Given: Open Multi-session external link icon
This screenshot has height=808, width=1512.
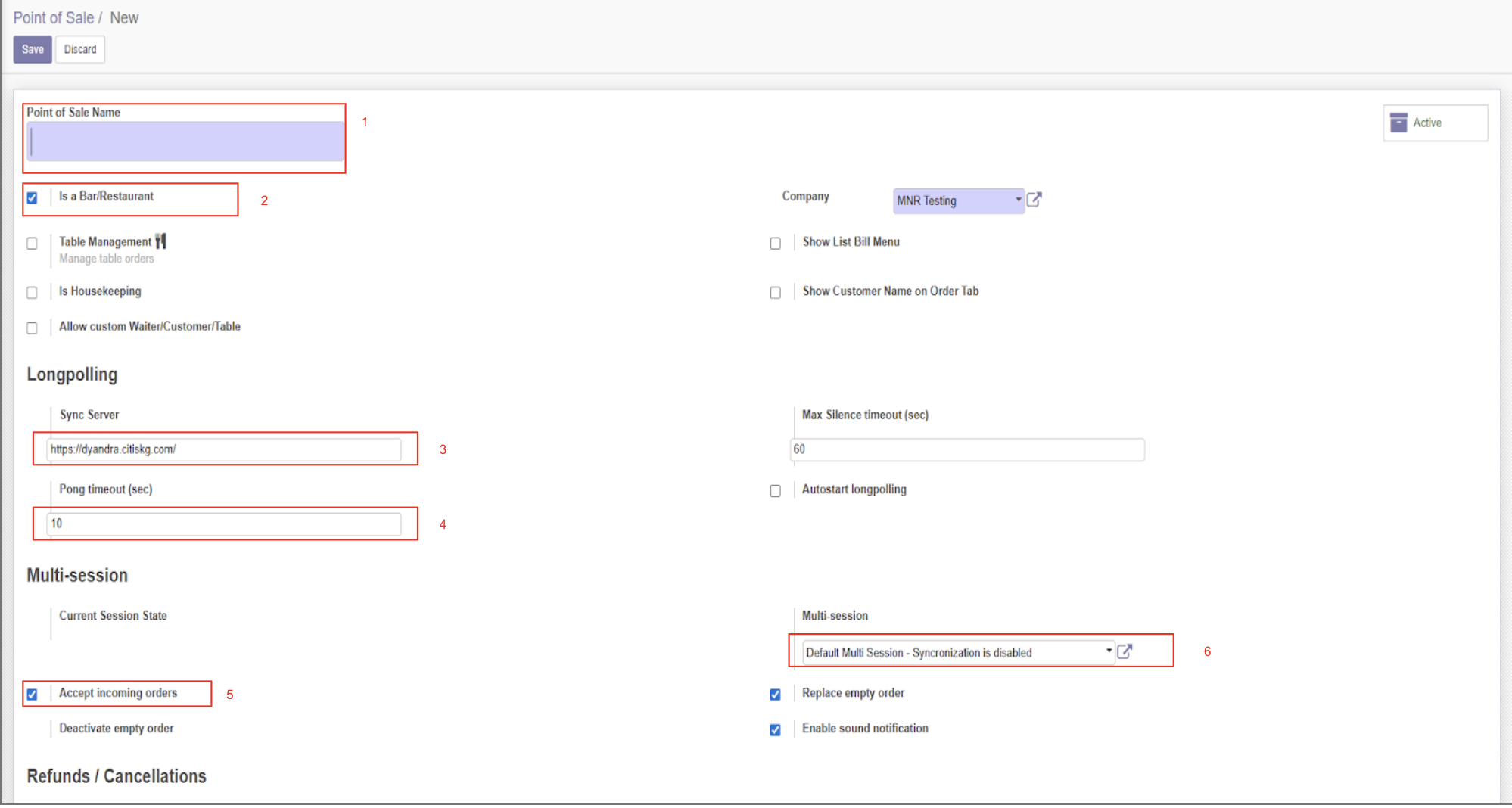Looking at the screenshot, I should click(1125, 651).
